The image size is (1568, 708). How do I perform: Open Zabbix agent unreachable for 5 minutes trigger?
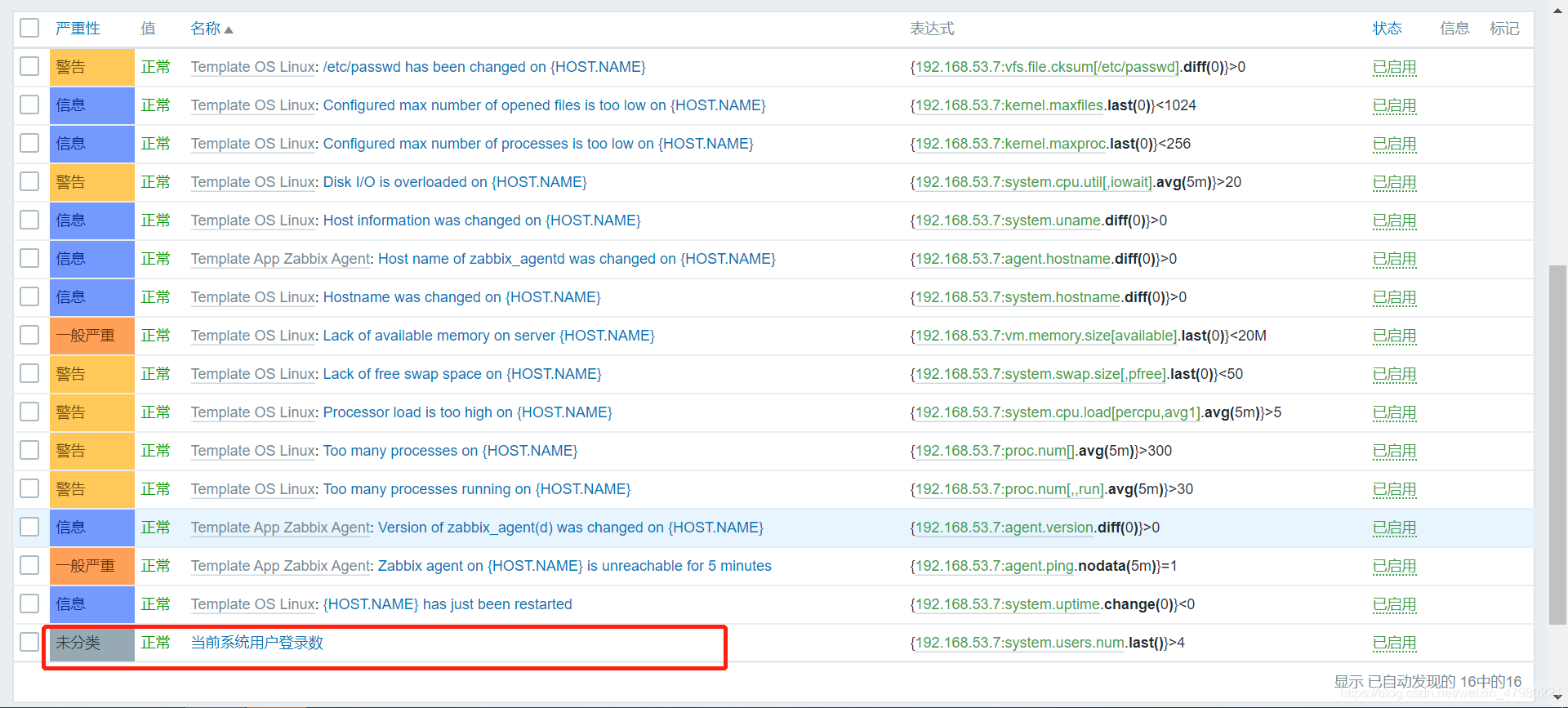(575, 566)
